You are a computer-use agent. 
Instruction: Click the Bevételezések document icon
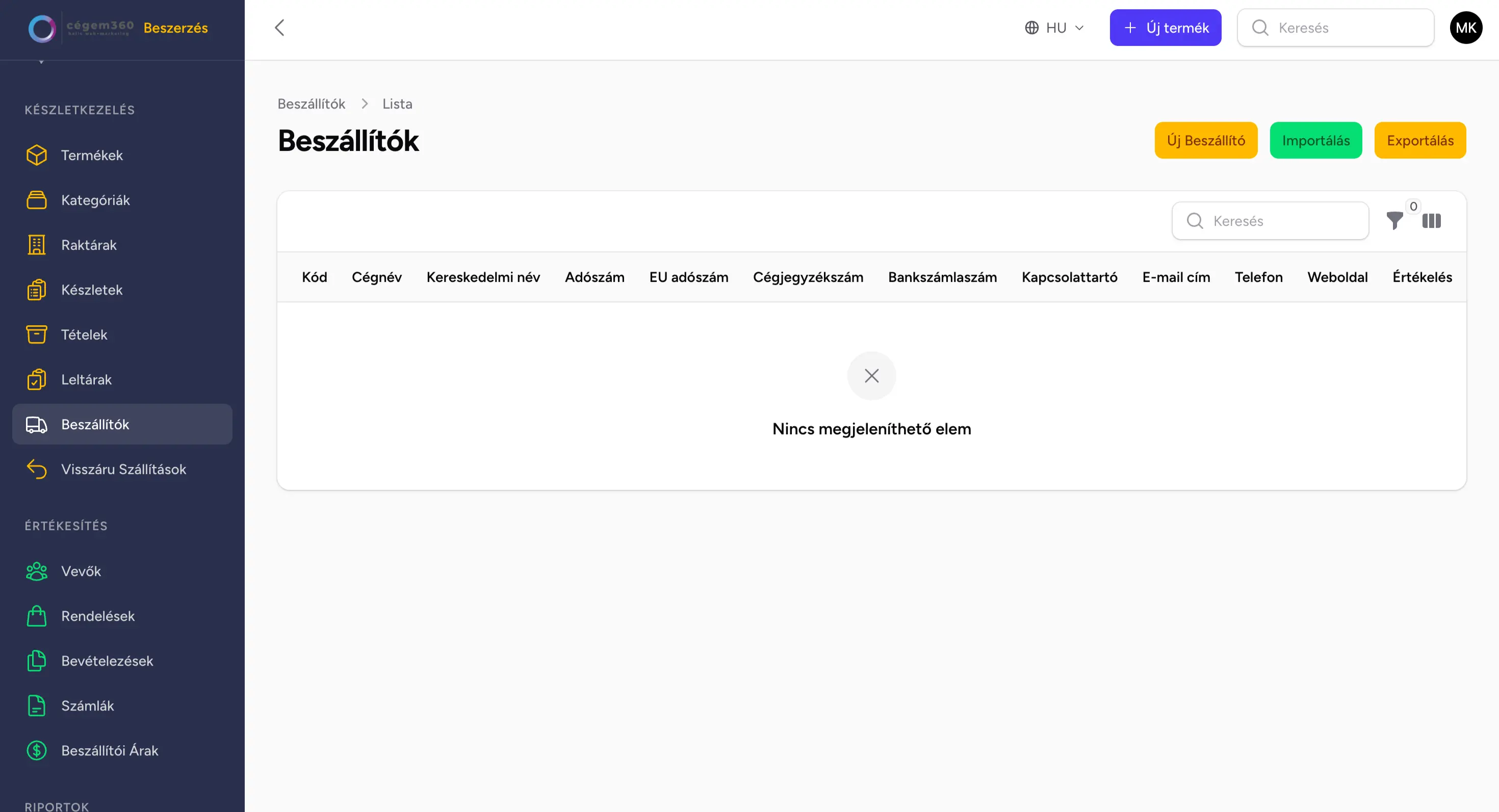[36, 661]
